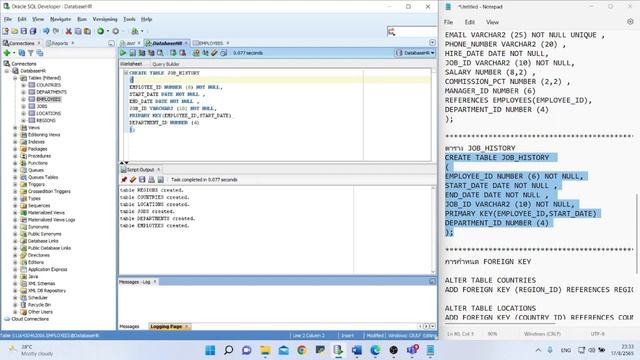
Task: Click the Filter funnel icon in Connections panel
Action: point(31,53)
